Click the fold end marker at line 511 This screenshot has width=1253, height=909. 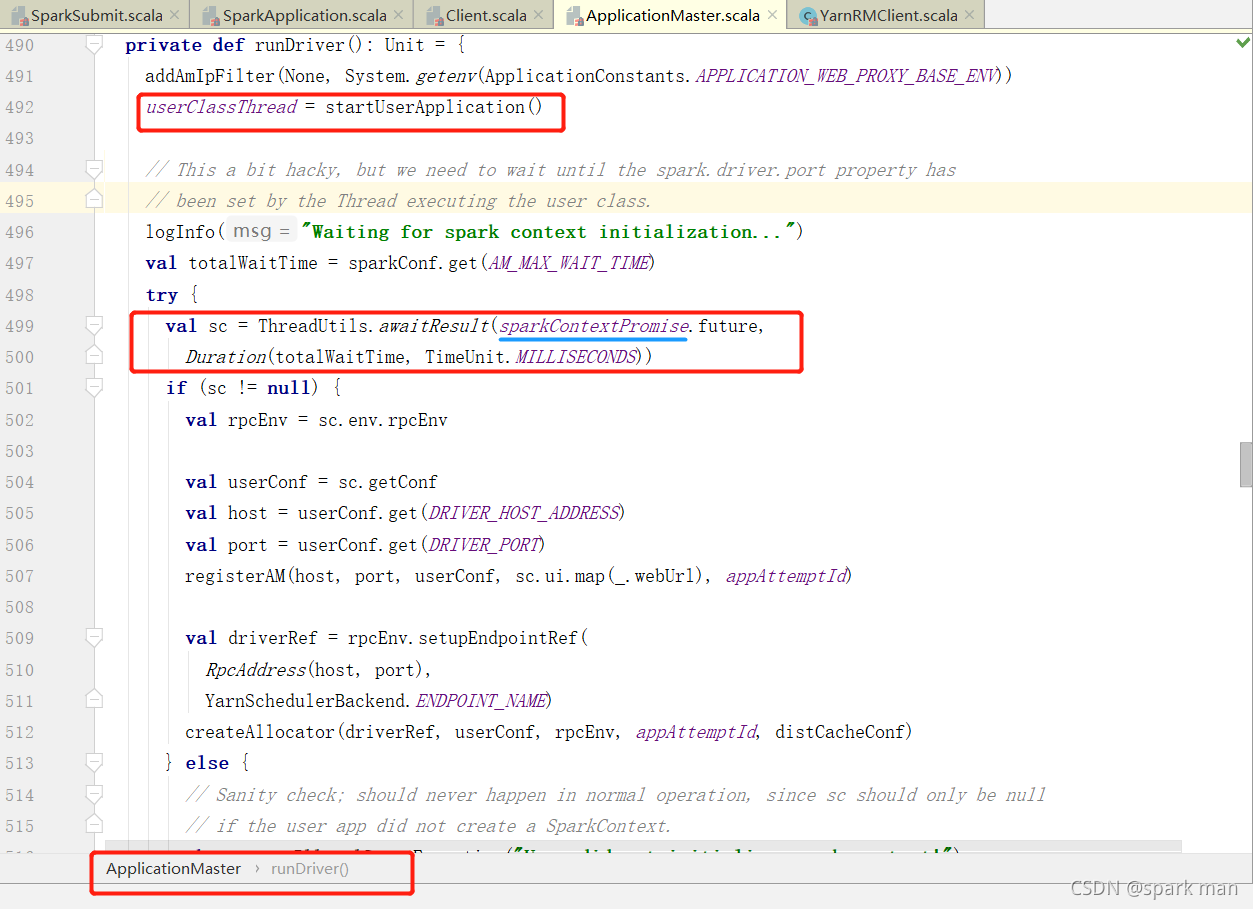click(x=94, y=700)
